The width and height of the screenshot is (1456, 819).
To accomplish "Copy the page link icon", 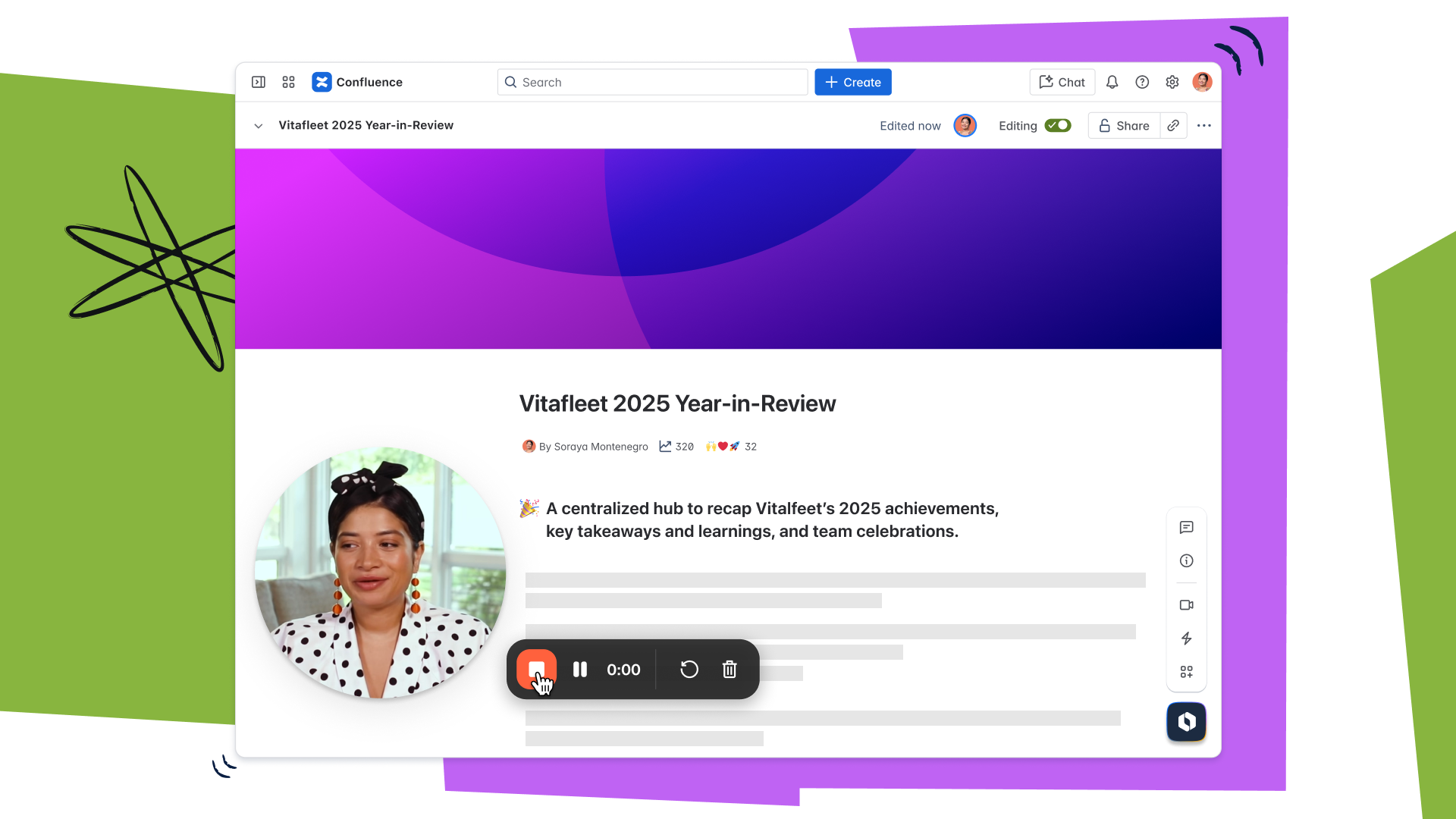I will tap(1173, 126).
